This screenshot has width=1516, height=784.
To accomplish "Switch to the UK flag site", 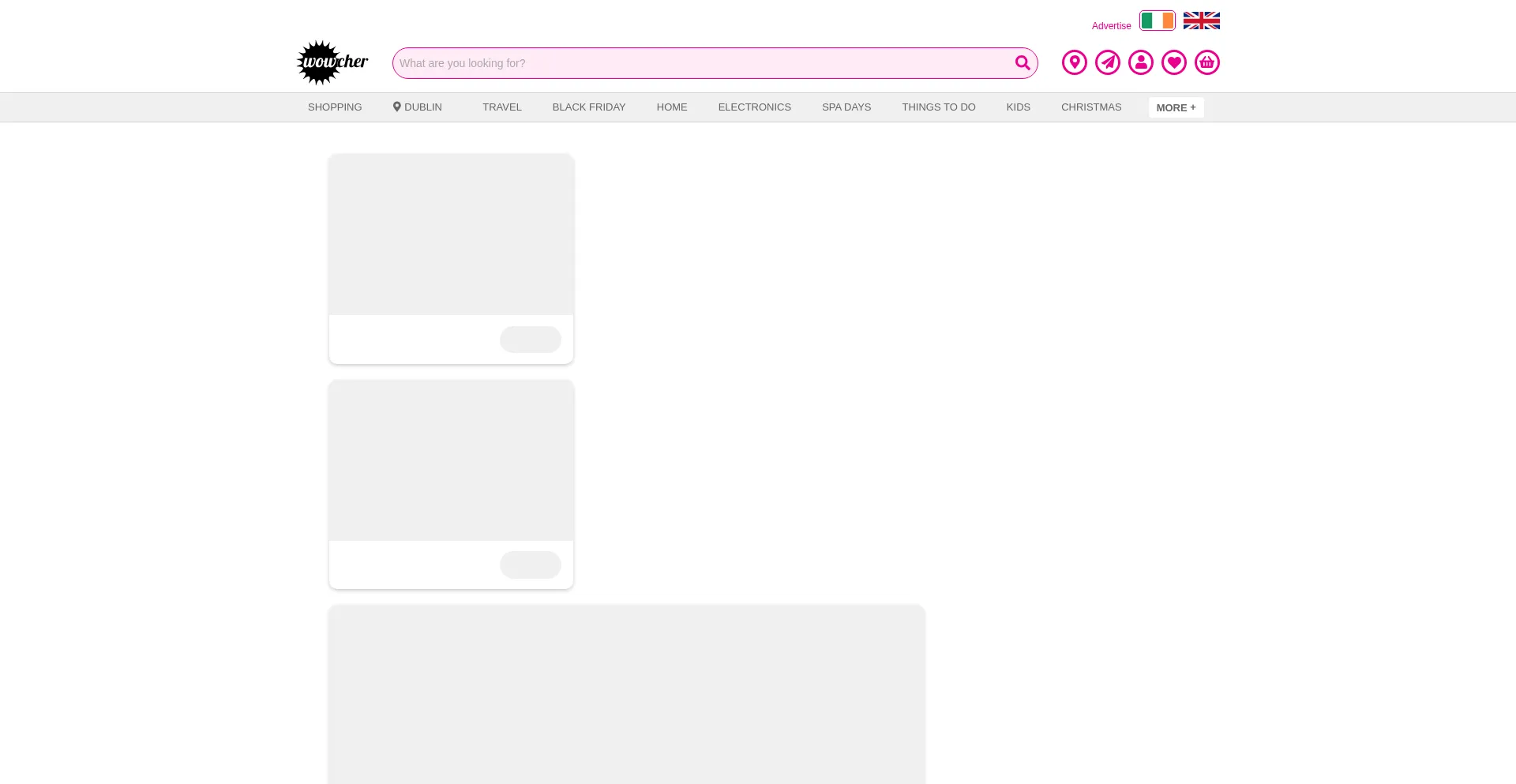I will click(1201, 21).
